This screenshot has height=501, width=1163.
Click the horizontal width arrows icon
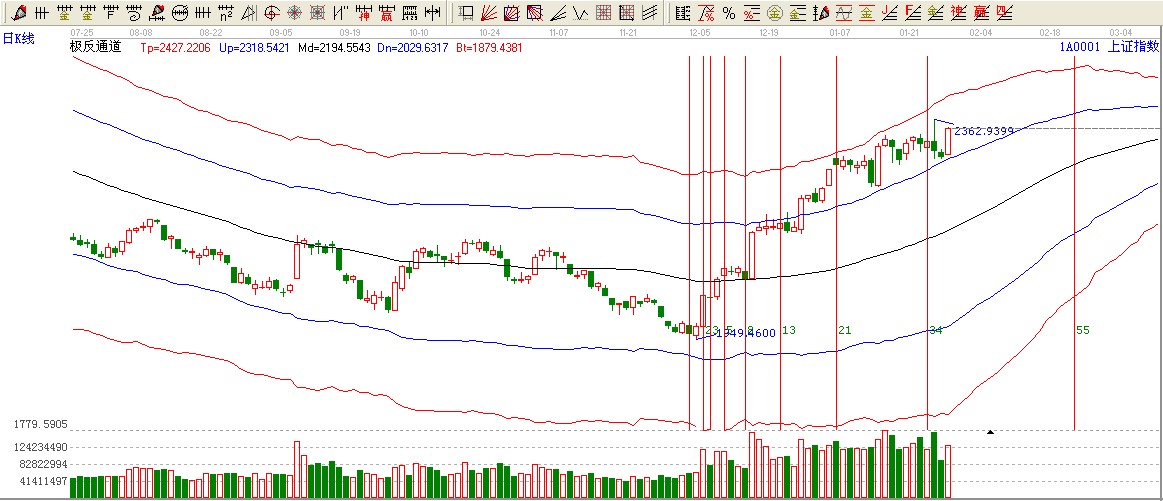[432, 13]
